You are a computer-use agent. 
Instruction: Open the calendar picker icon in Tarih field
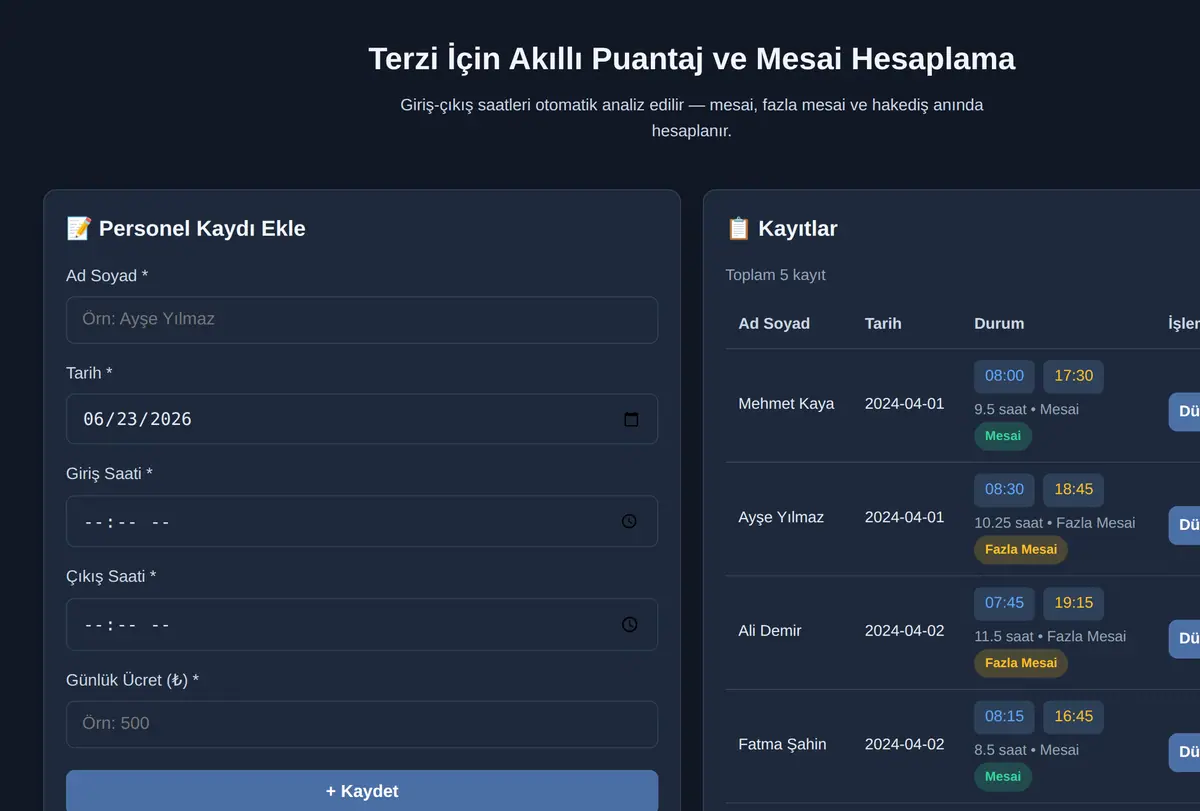(x=631, y=419)
